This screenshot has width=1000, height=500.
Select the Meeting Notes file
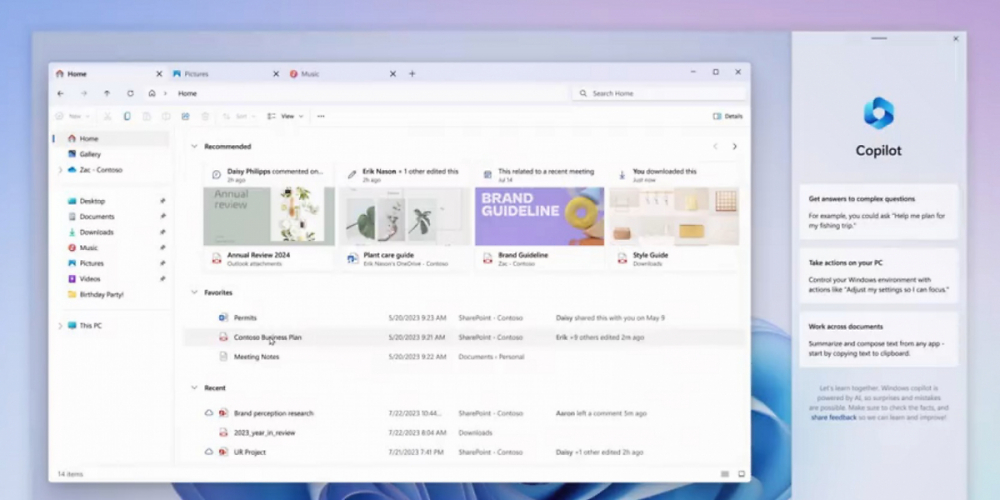(x=464, y=357)
